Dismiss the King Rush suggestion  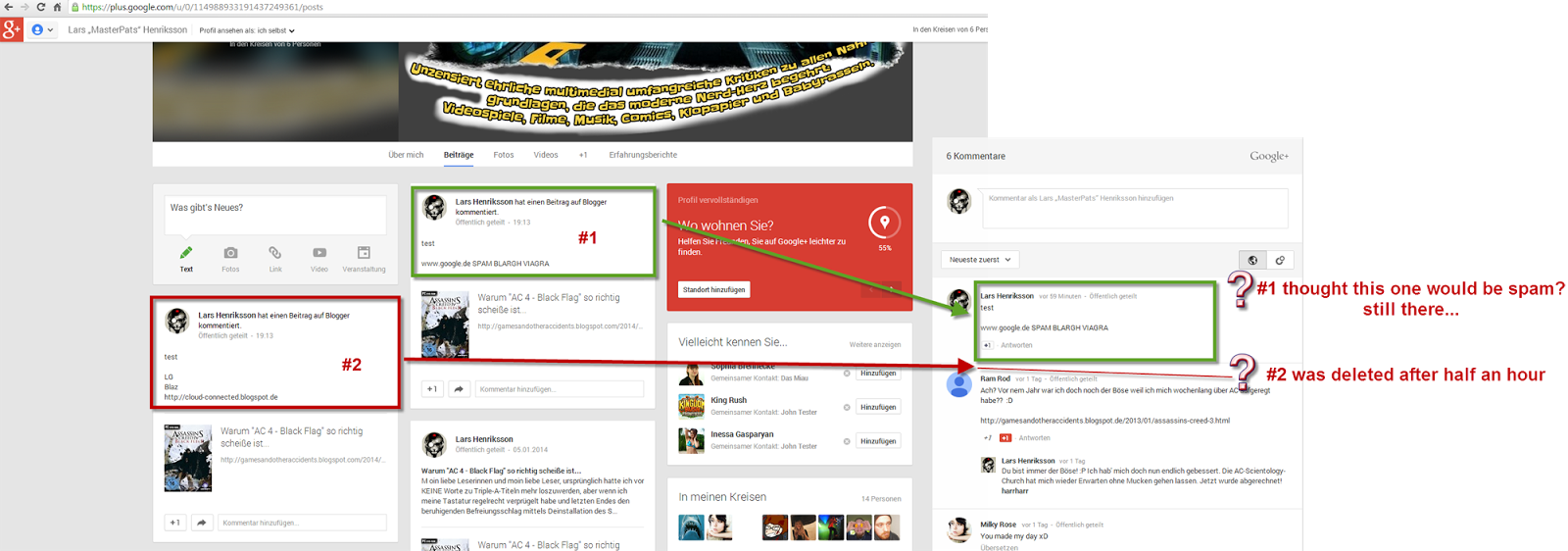click(847, 407)
